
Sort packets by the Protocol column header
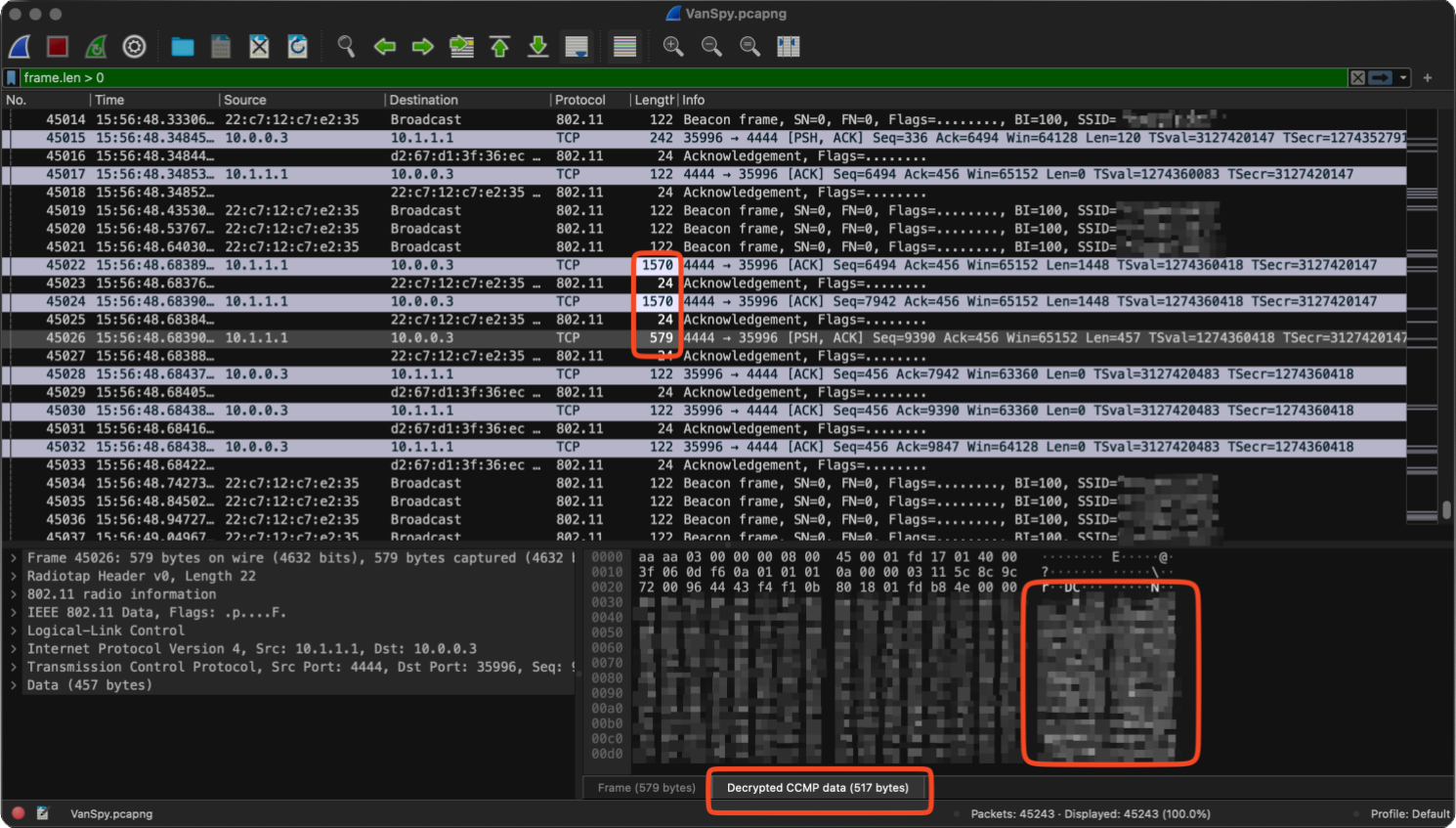coord(591,100)
